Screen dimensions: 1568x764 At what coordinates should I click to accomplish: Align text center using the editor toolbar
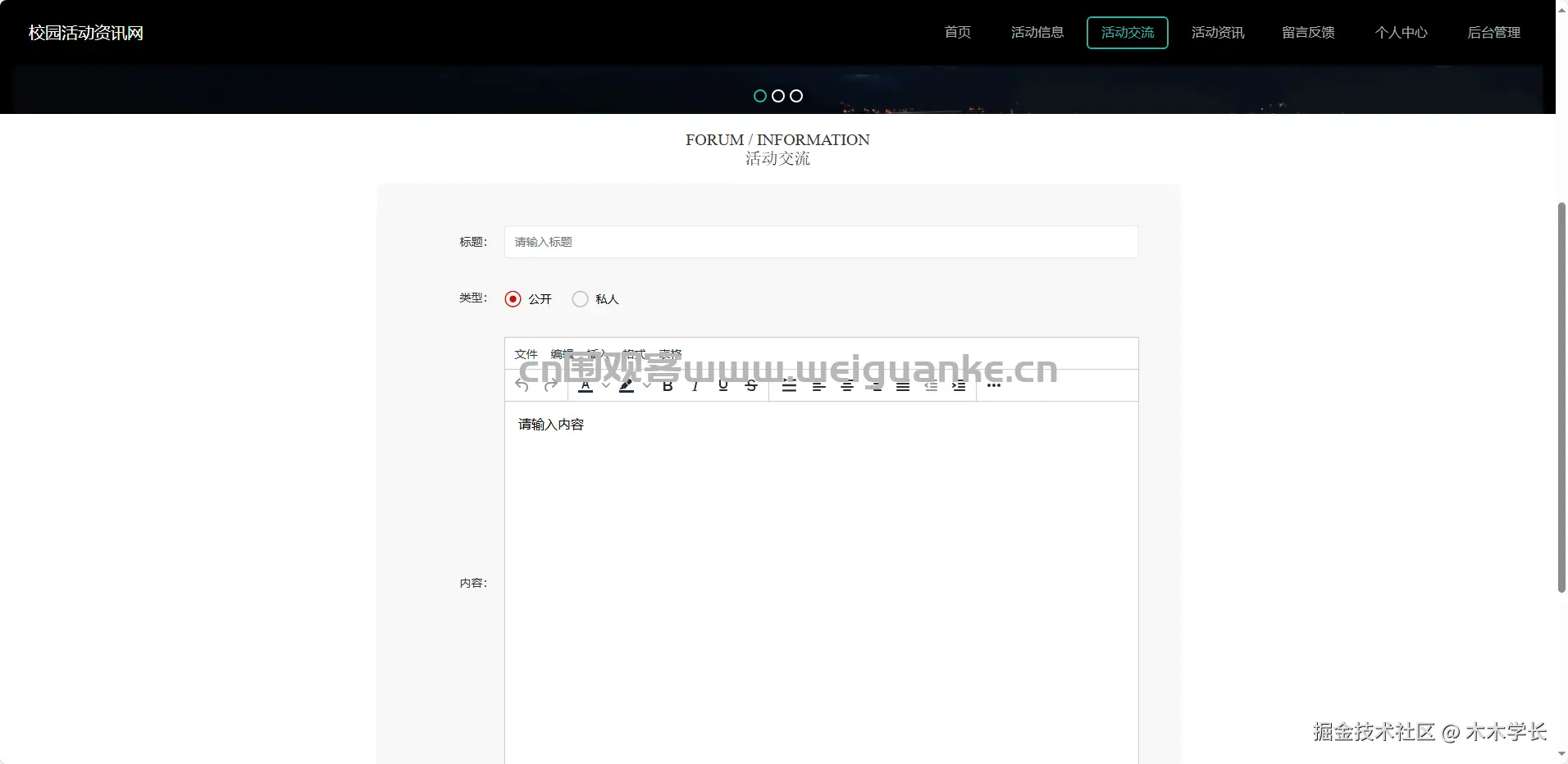846,385
